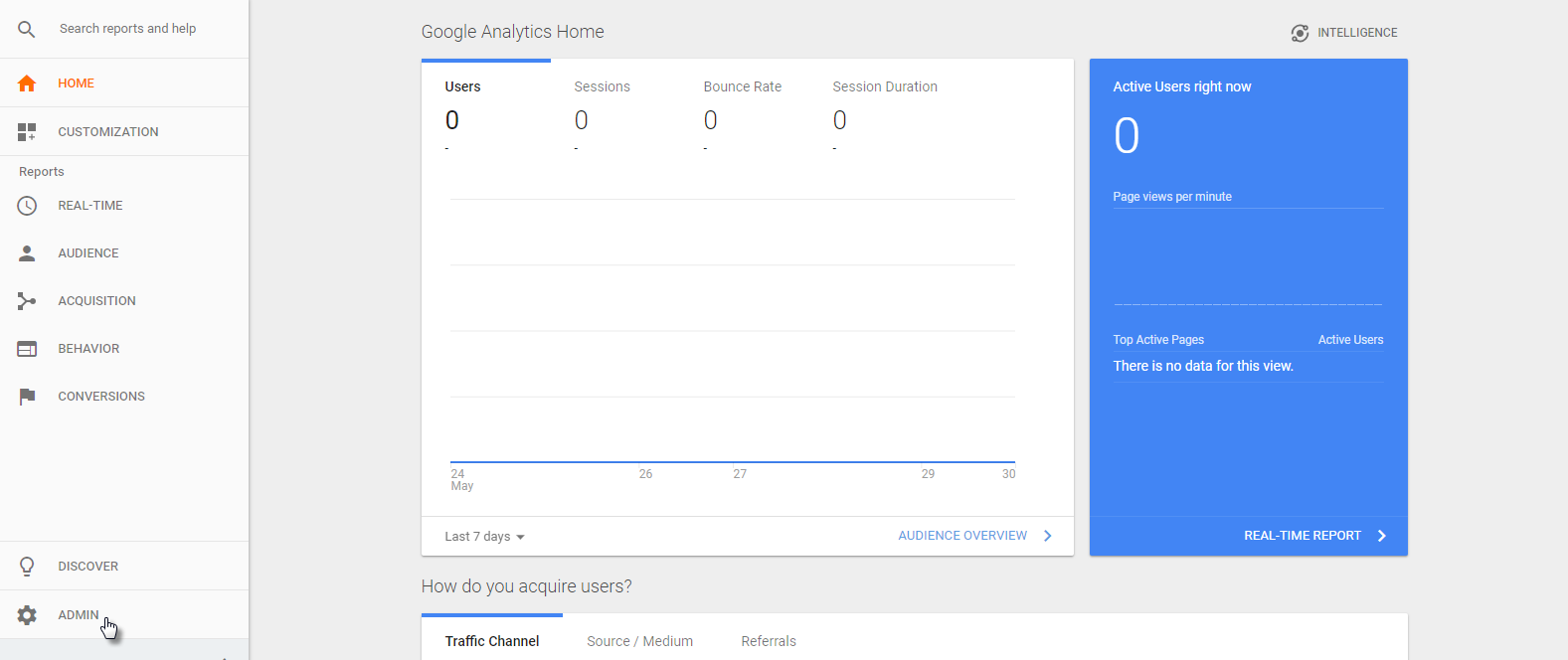Click the Page views per minute label
1568x660 pixels.
click(x=1172, y=197)
